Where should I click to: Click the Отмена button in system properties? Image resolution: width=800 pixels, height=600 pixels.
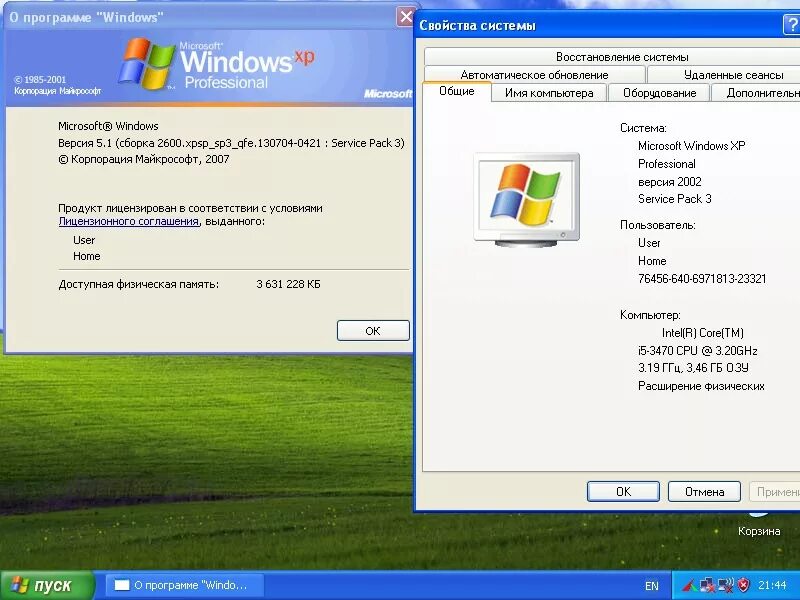(704, 491)
